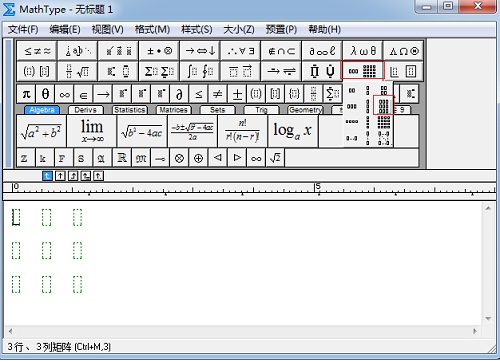The width and height of the screenshot is (500, 362).
Task: Select the right-aligned tab stop
Action: 73,176
